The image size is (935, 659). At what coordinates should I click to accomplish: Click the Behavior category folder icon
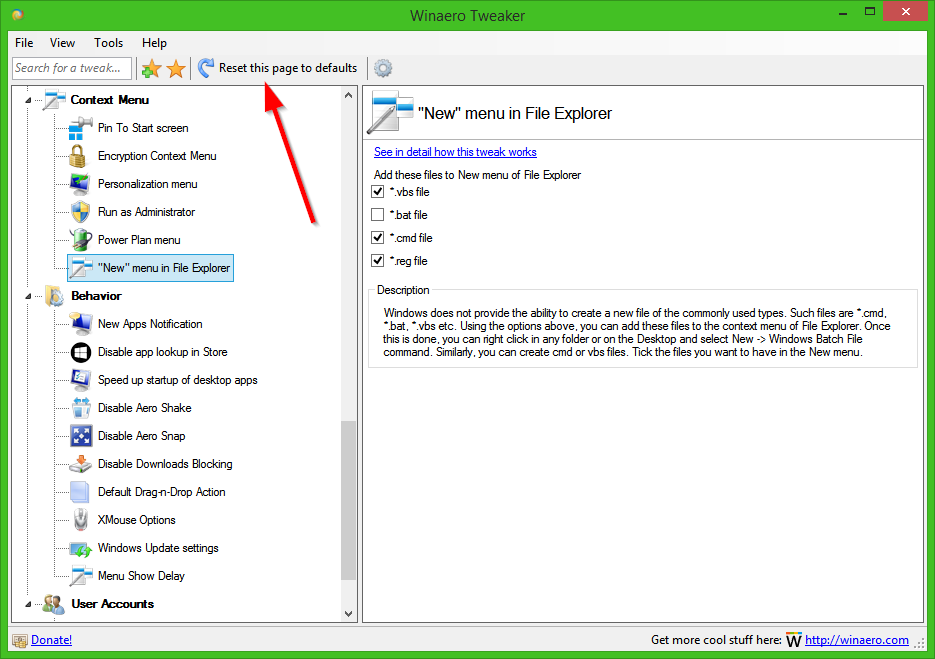point(54,296)
